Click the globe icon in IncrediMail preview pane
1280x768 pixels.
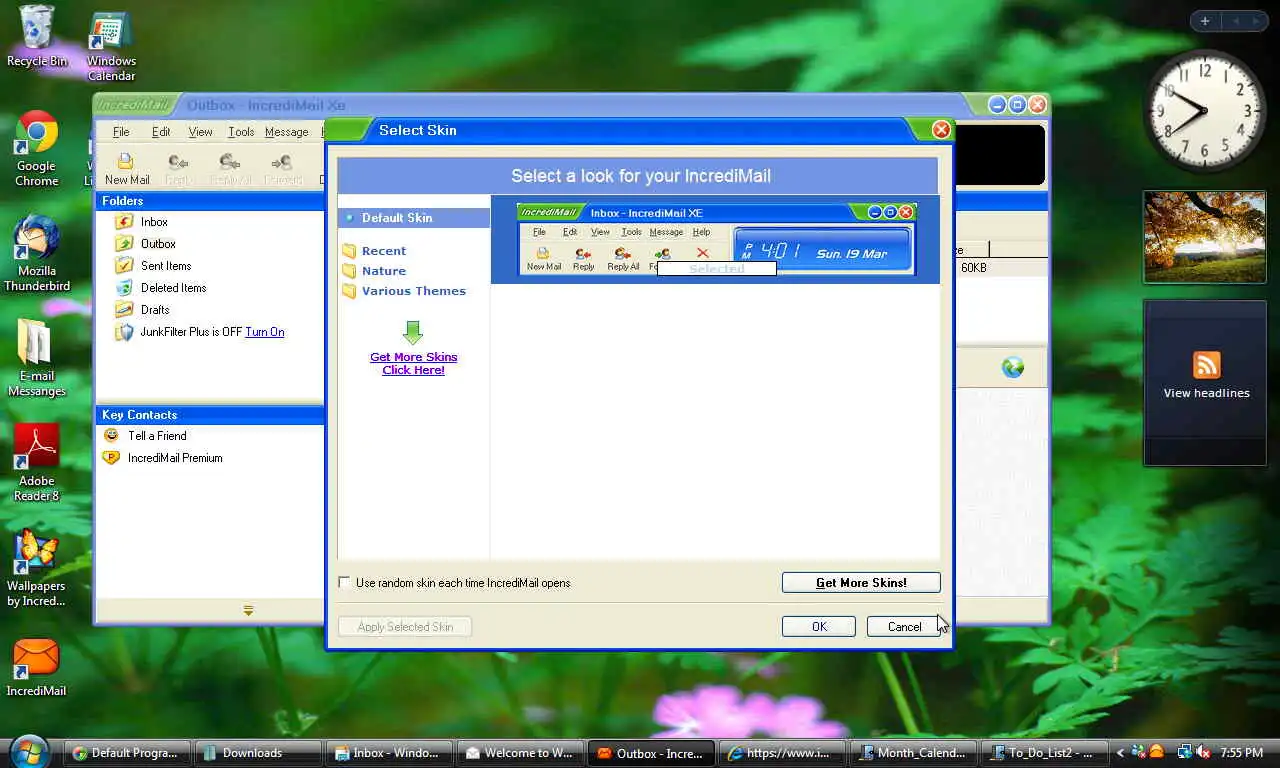tap(1013, 368)
